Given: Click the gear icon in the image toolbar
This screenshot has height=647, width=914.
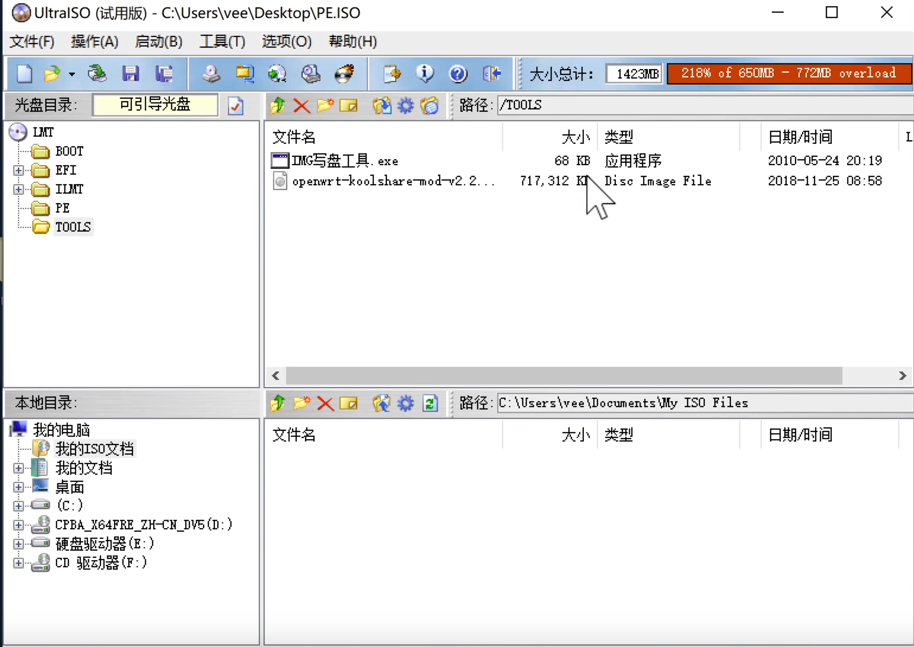Looking at the screenshot, I should click(x=405, y=106).
